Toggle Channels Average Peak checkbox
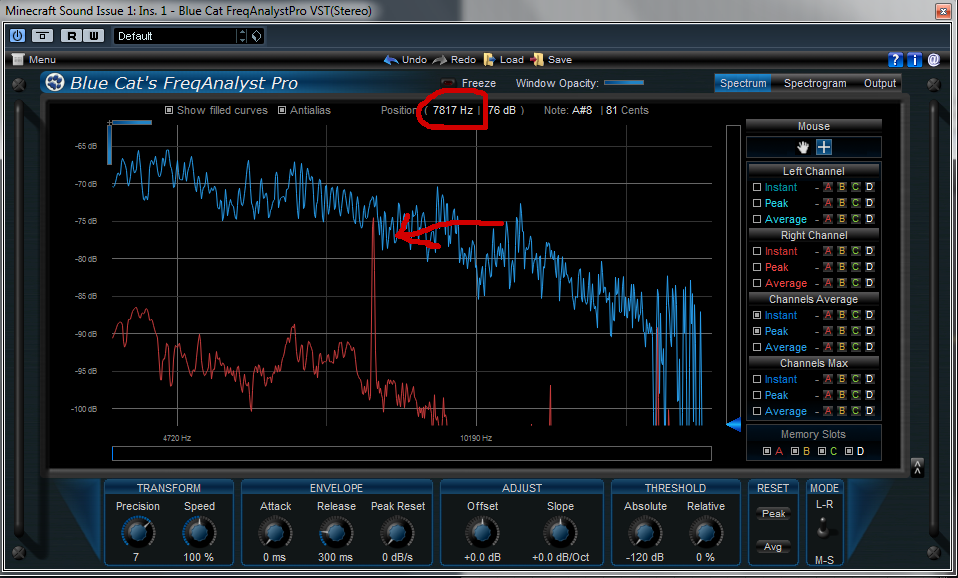 point(757,331)
